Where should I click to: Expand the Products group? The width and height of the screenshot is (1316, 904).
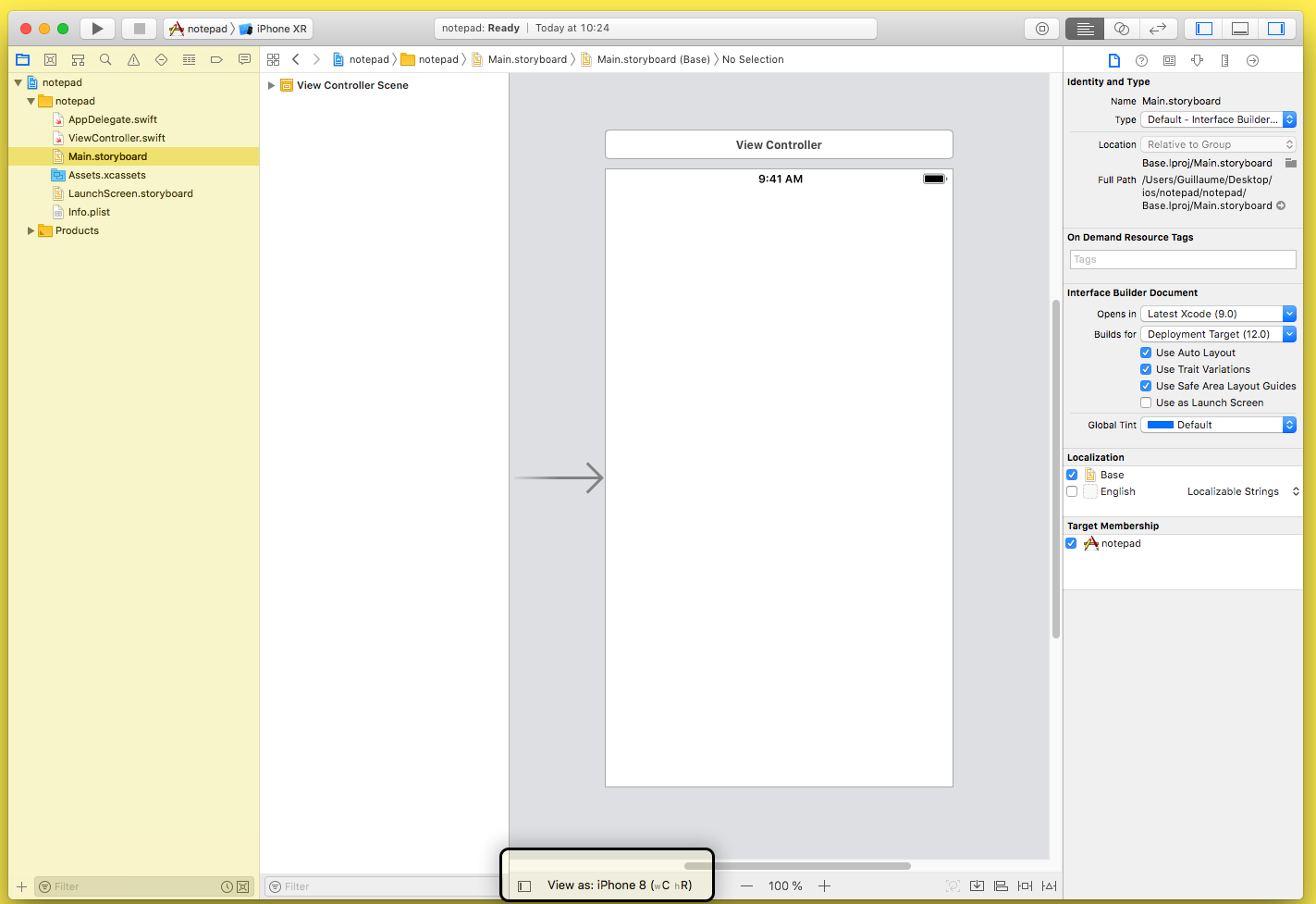[x=31, y=230]
